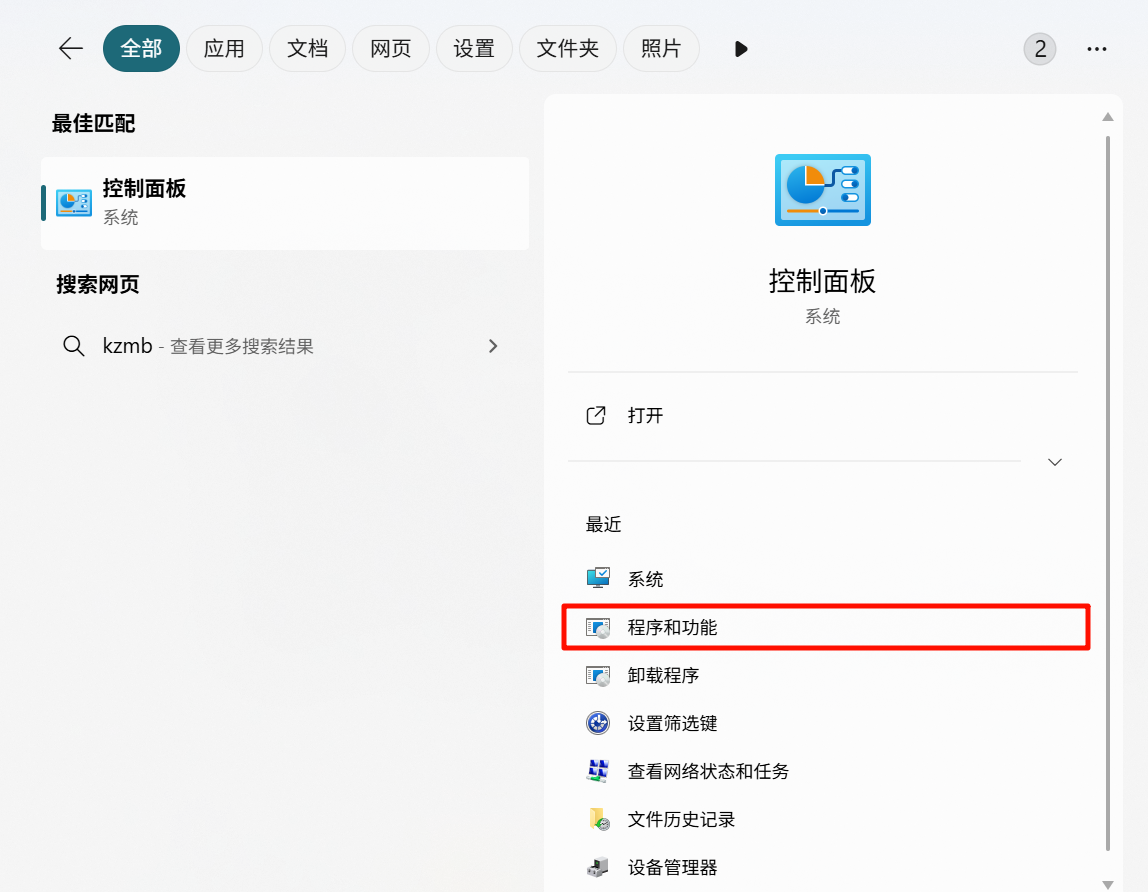The height and width of the screenshot is (892, 1148).
Task: Click the badge showing number 2
Action: pos(1040,48)
